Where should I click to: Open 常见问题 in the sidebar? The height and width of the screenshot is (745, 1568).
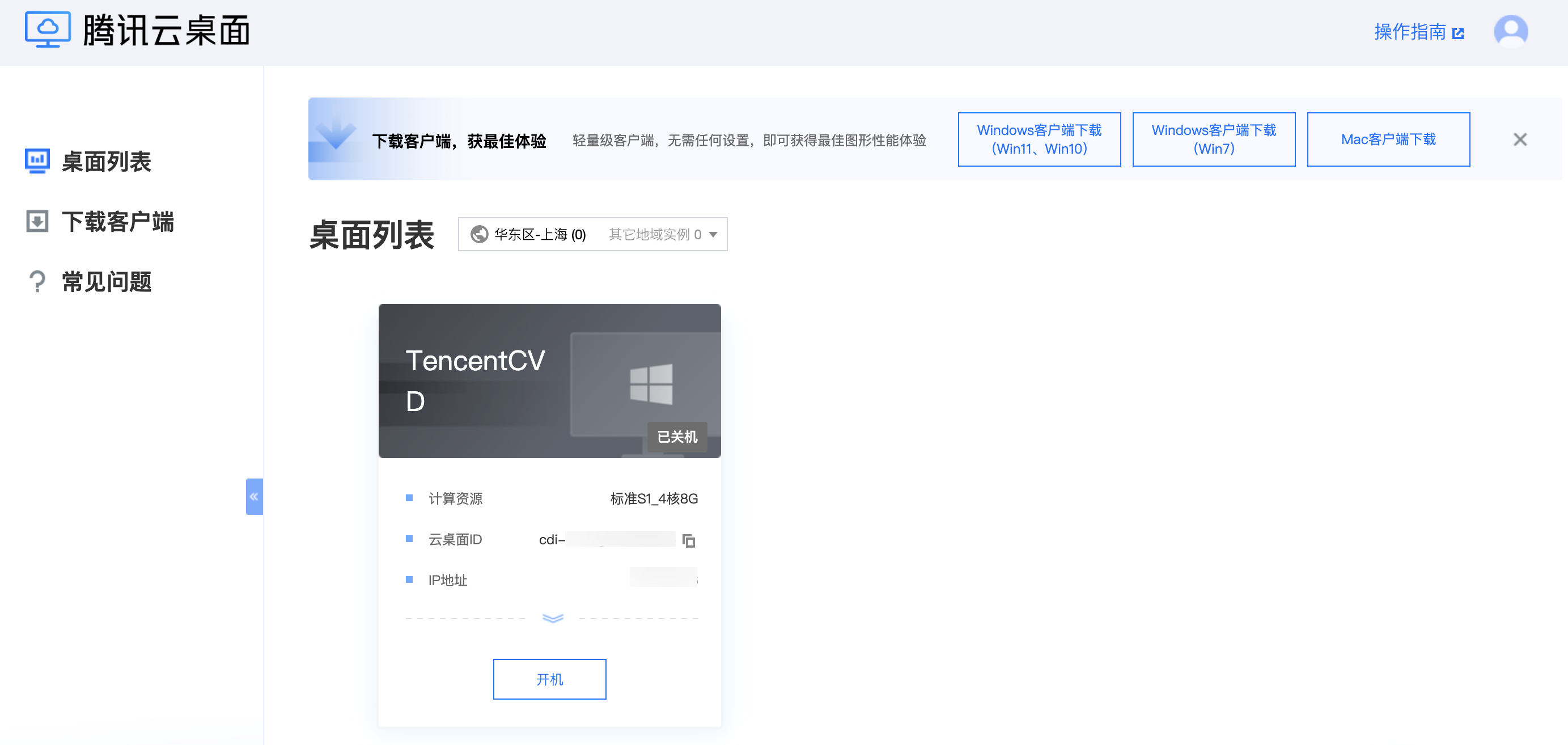tap(107, 282)
